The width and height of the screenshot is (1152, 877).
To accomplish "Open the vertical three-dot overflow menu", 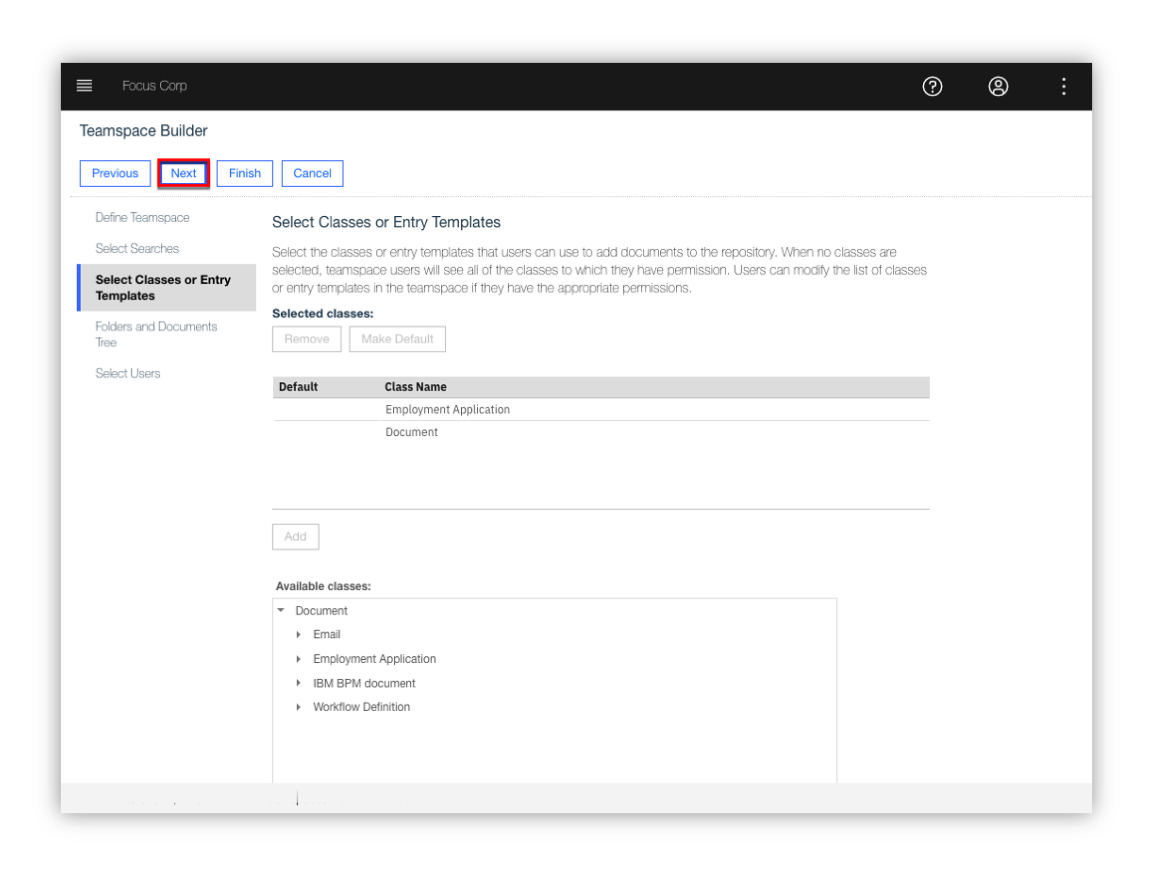I will click(x=1063, y=87).
